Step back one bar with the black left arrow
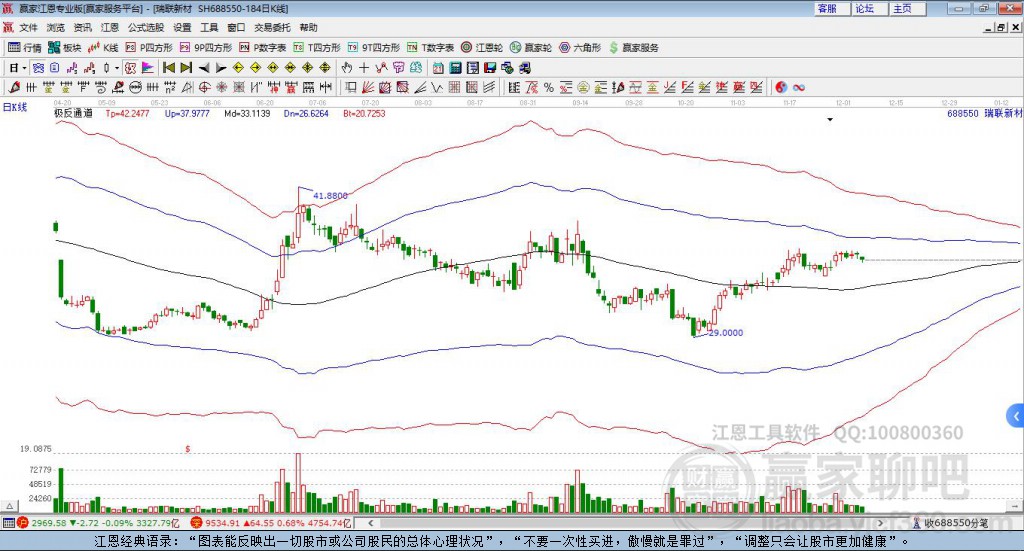Viewport: 1024px width, 551px height. point(204,68)
